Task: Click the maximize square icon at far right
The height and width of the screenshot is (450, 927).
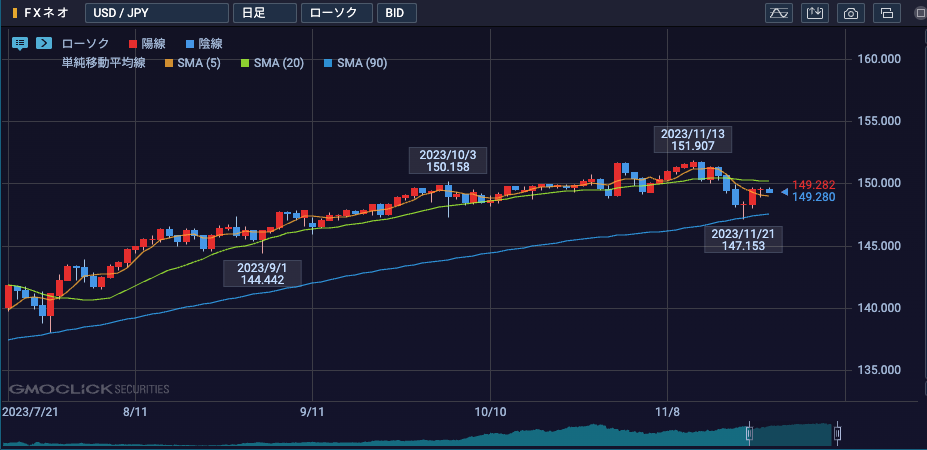Action: [x=918, y=13]
